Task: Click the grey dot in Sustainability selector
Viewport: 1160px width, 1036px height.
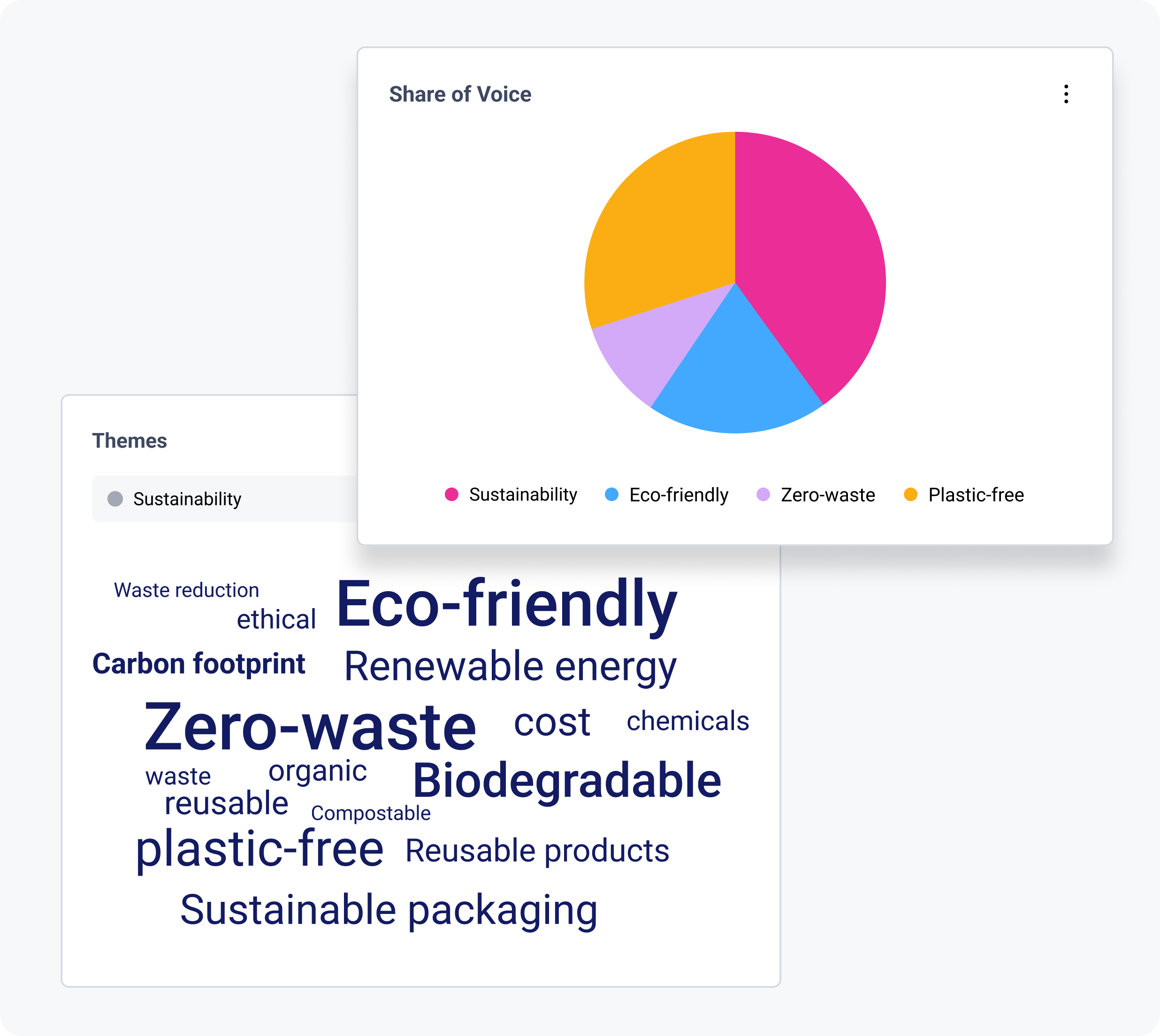Action: [x=115, y=499]
